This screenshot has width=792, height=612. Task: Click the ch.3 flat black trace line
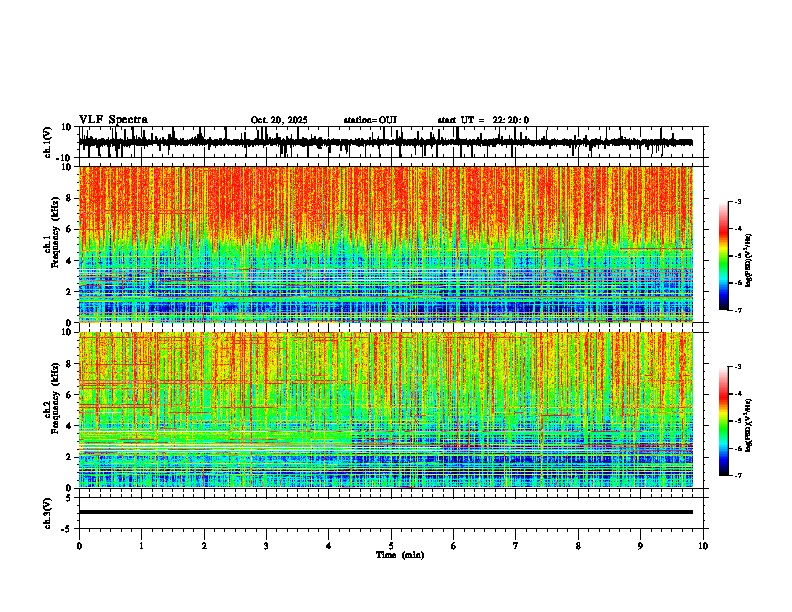(386, 512)
